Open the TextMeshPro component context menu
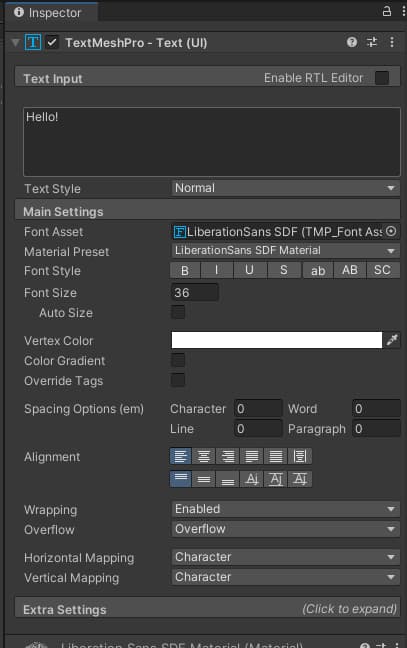The width and height of the screenshot is (407, 648). point(392,42)
